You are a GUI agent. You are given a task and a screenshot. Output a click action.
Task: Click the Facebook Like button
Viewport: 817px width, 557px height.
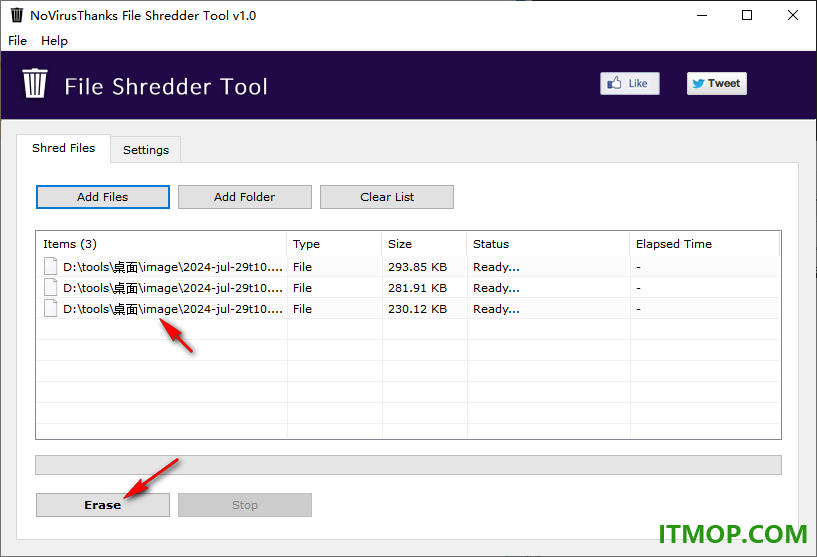(629, 83)
